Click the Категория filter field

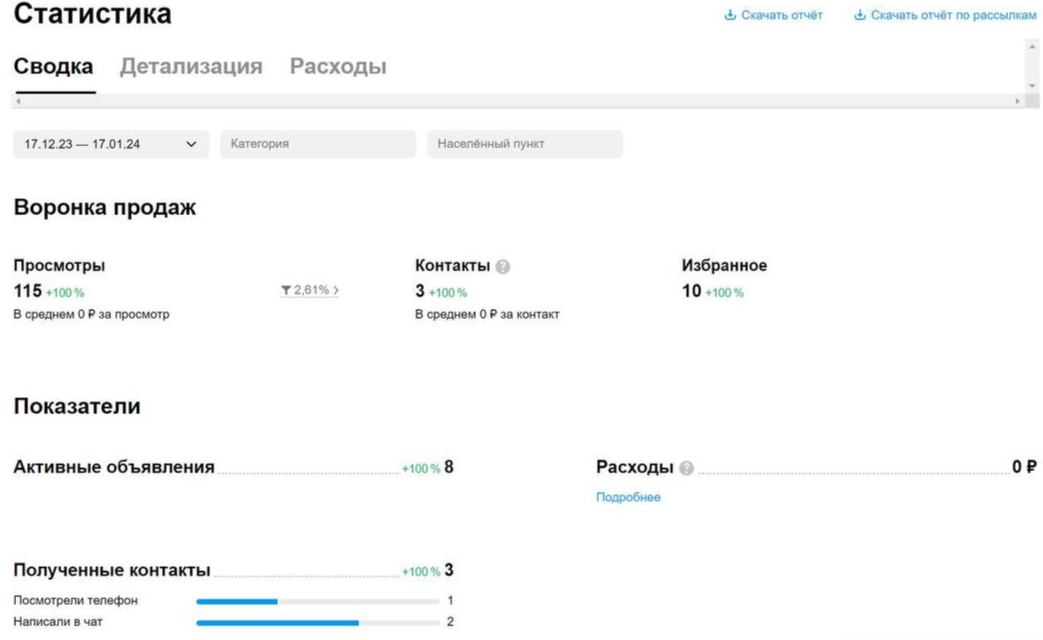coord(318,144)
